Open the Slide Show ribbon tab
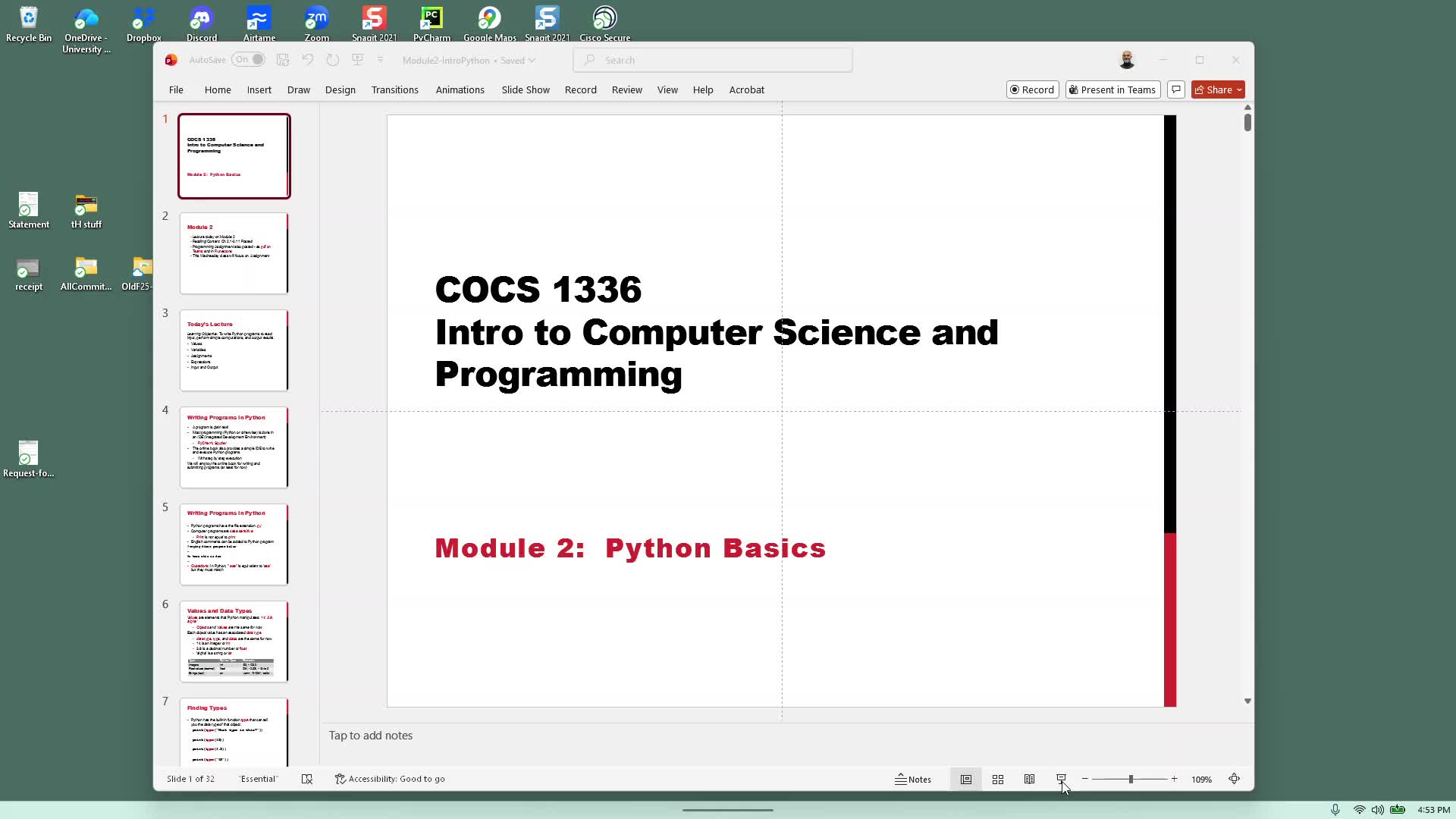 tap(525, 89)
